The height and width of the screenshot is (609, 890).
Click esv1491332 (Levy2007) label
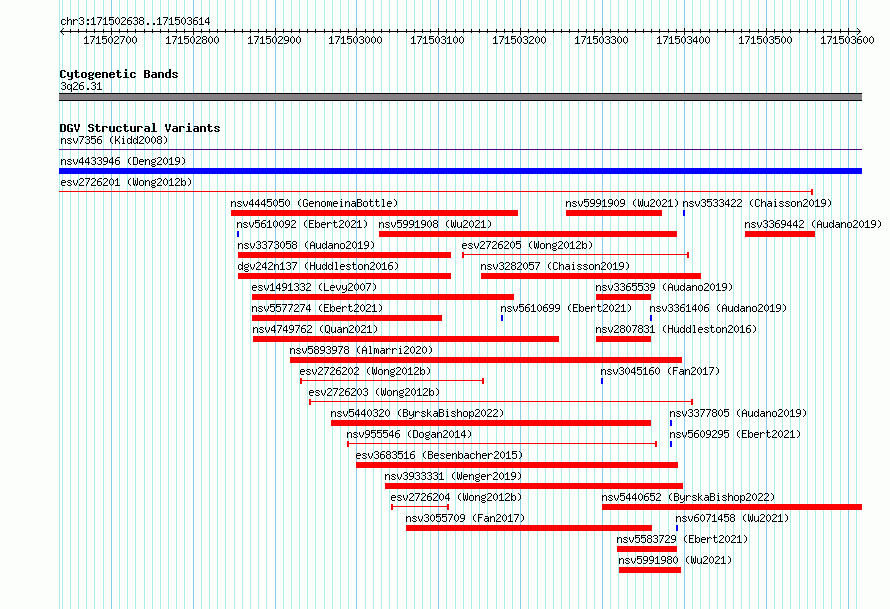[x=314, y=287]
